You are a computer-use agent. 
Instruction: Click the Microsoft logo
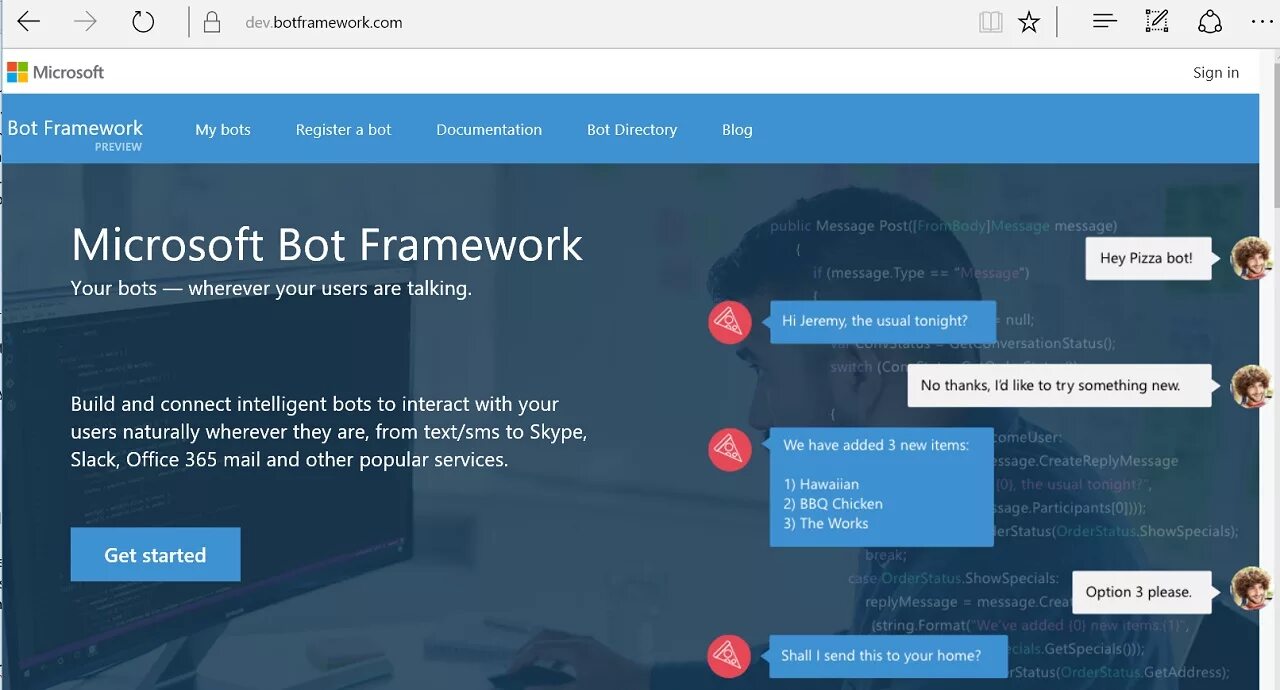tap(56, 72)
